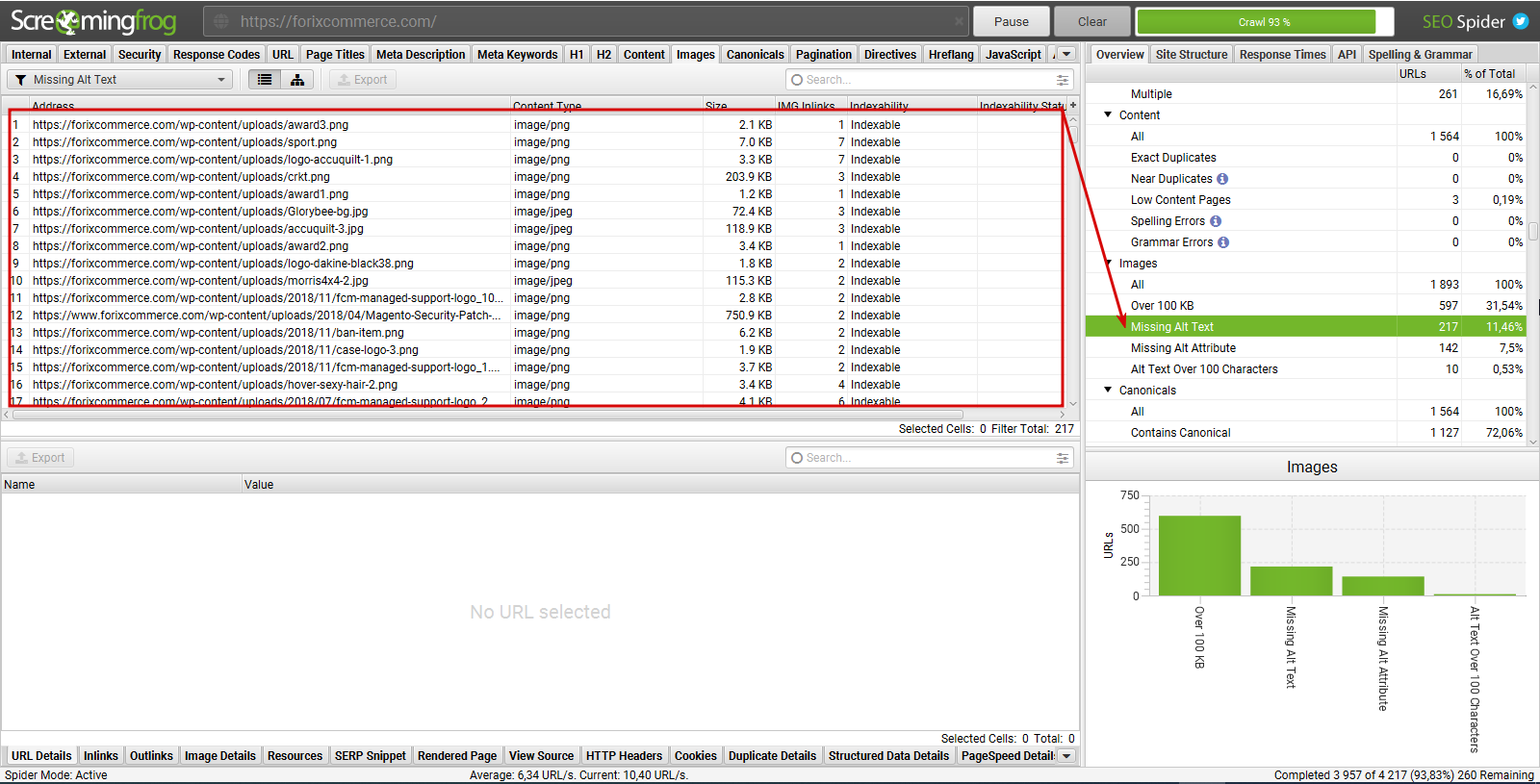Open lower search filter options icon
1540x784 pixels.
[x=1063, y=458]
